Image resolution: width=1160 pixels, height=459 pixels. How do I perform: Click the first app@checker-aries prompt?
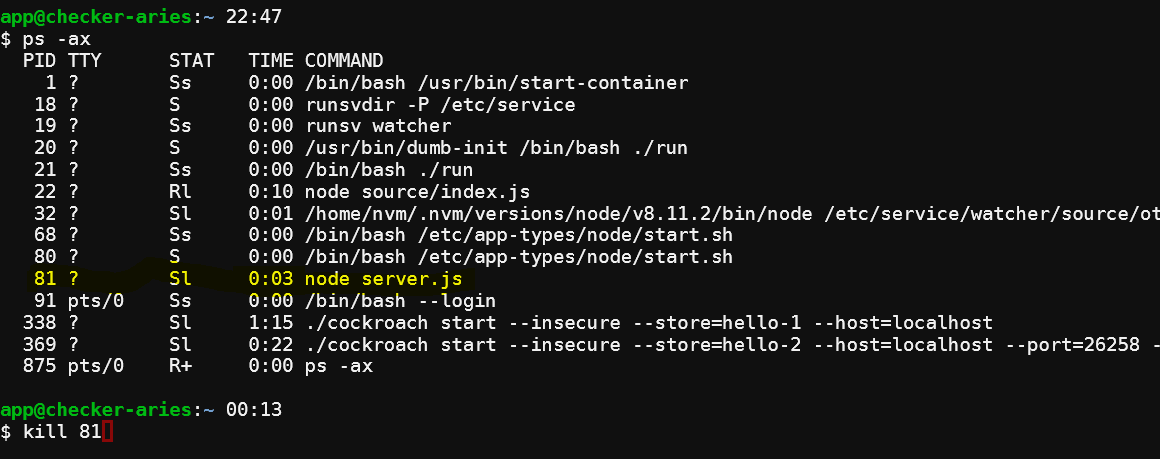coord(96,16)
